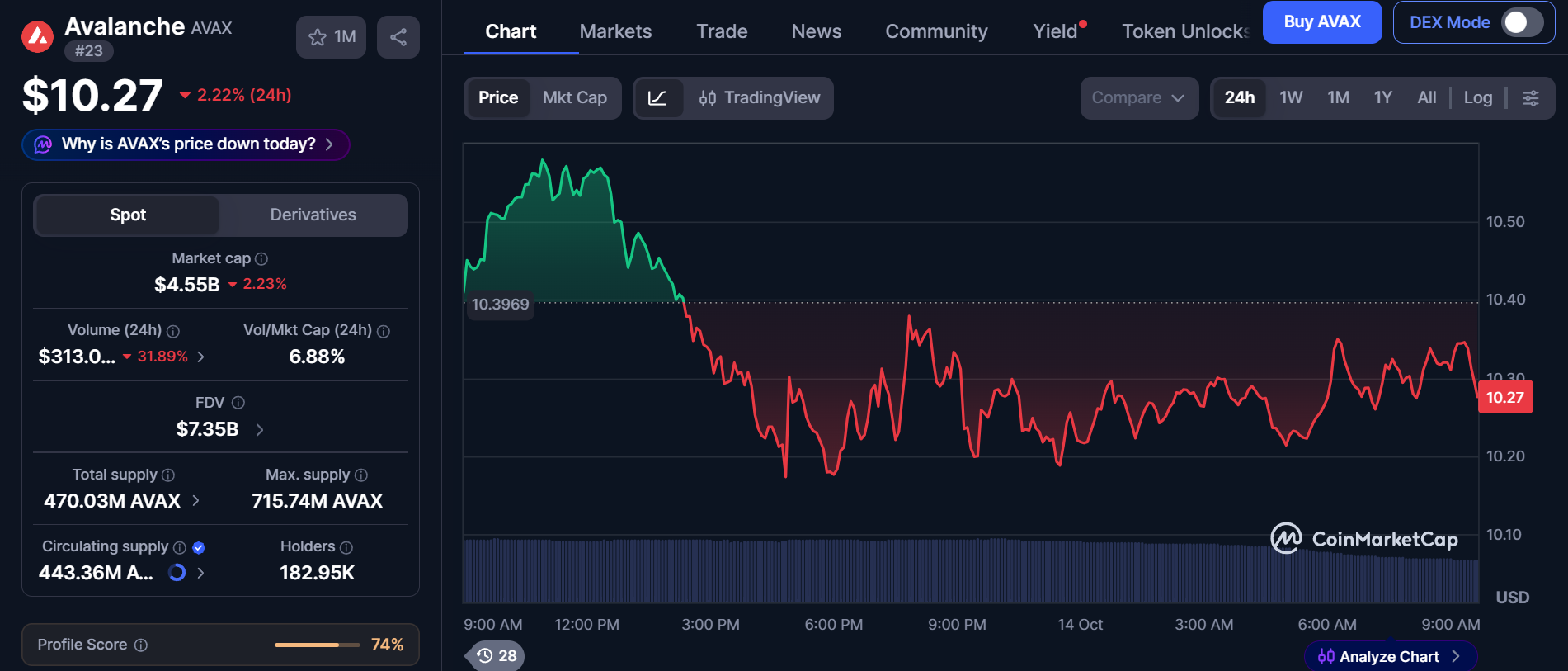Select the Derivatives toggle

(x=313, y=215)
